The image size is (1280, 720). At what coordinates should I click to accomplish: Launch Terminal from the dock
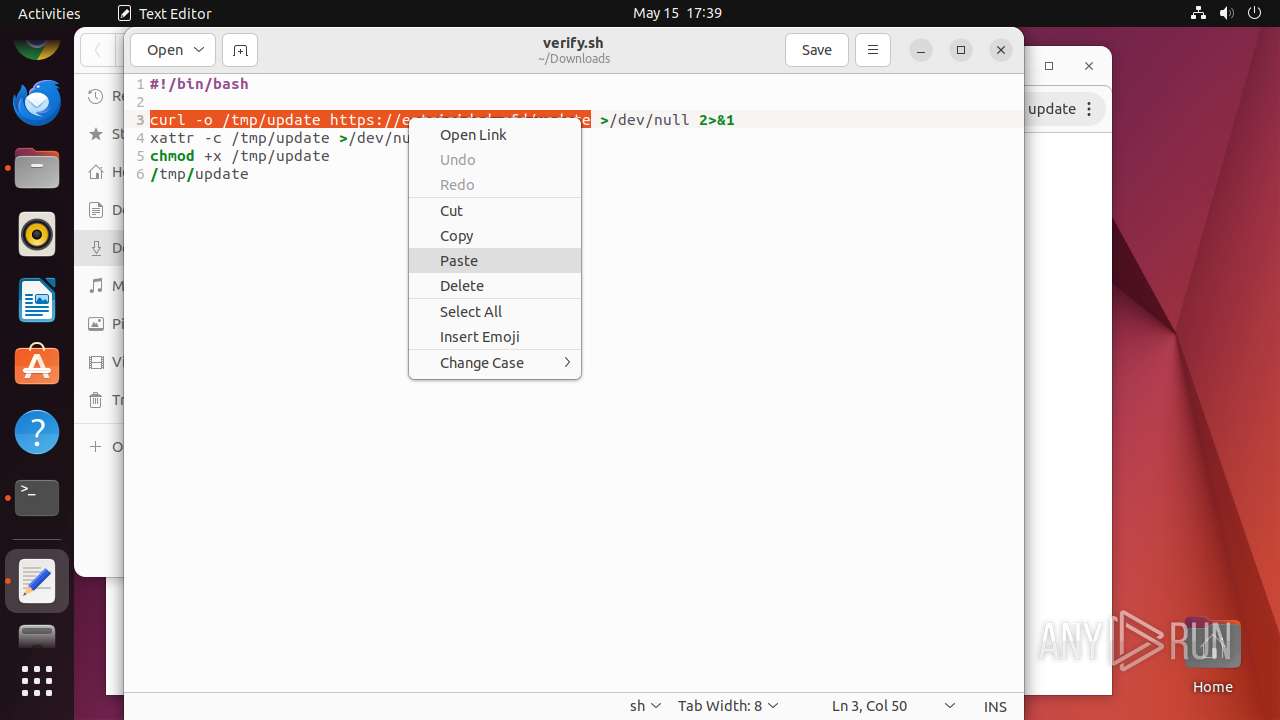pyautogui.click(x=37, y=498)
